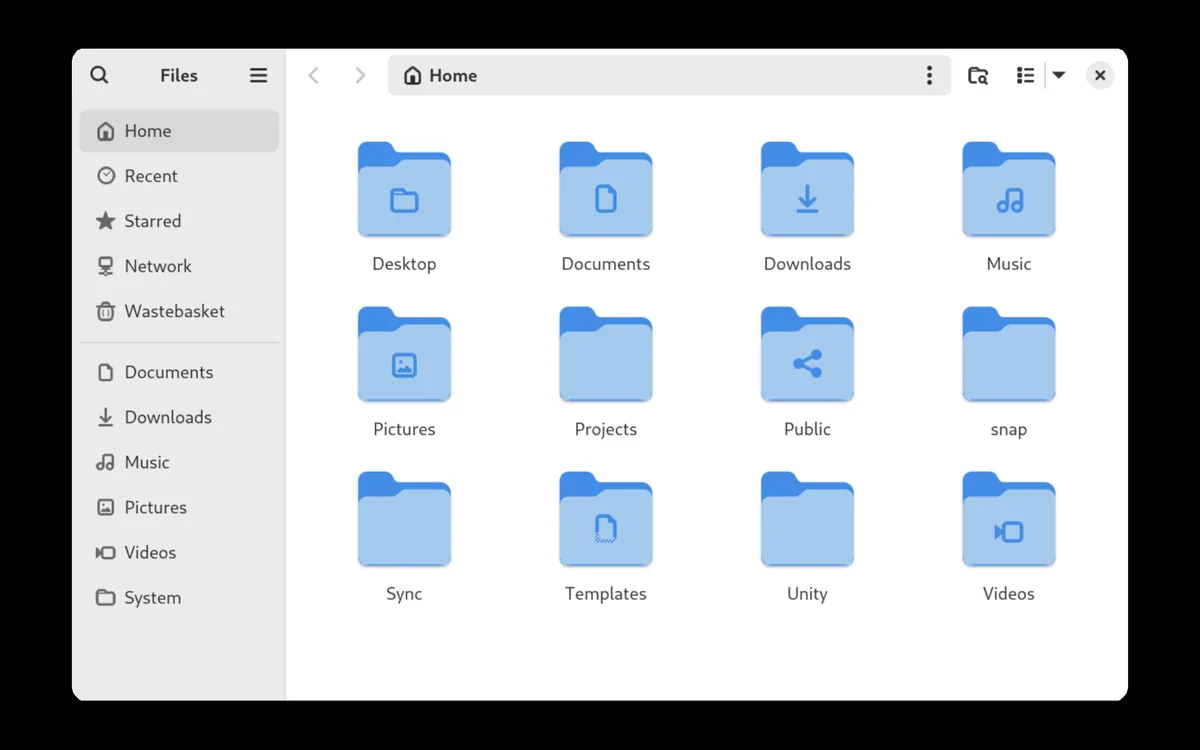Click the search folder icon in toolbar
Viewport: 1200px width, 750px height.
978,75
